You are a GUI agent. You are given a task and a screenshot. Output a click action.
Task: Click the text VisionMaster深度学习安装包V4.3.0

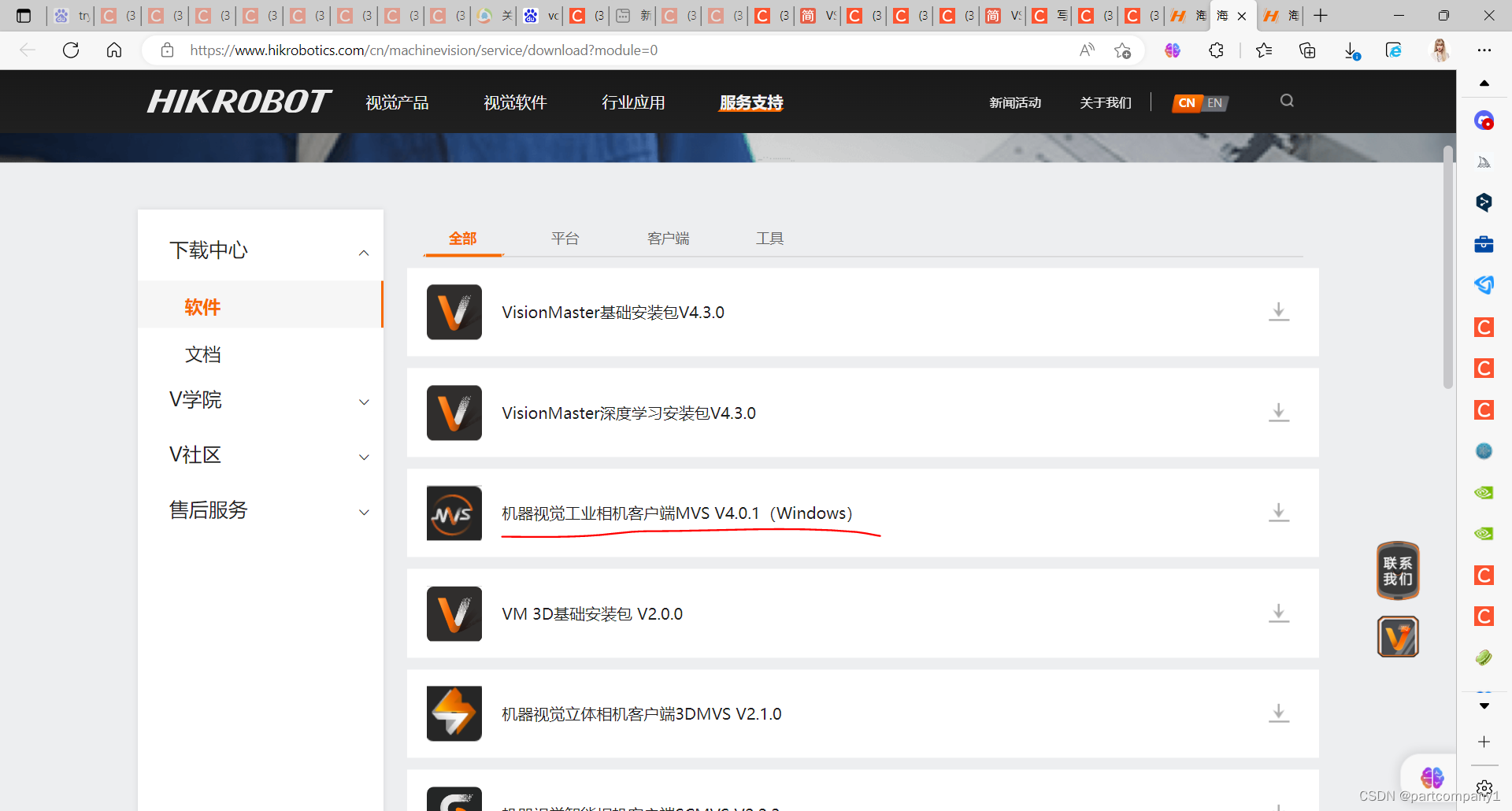click(x=628, y=413)
